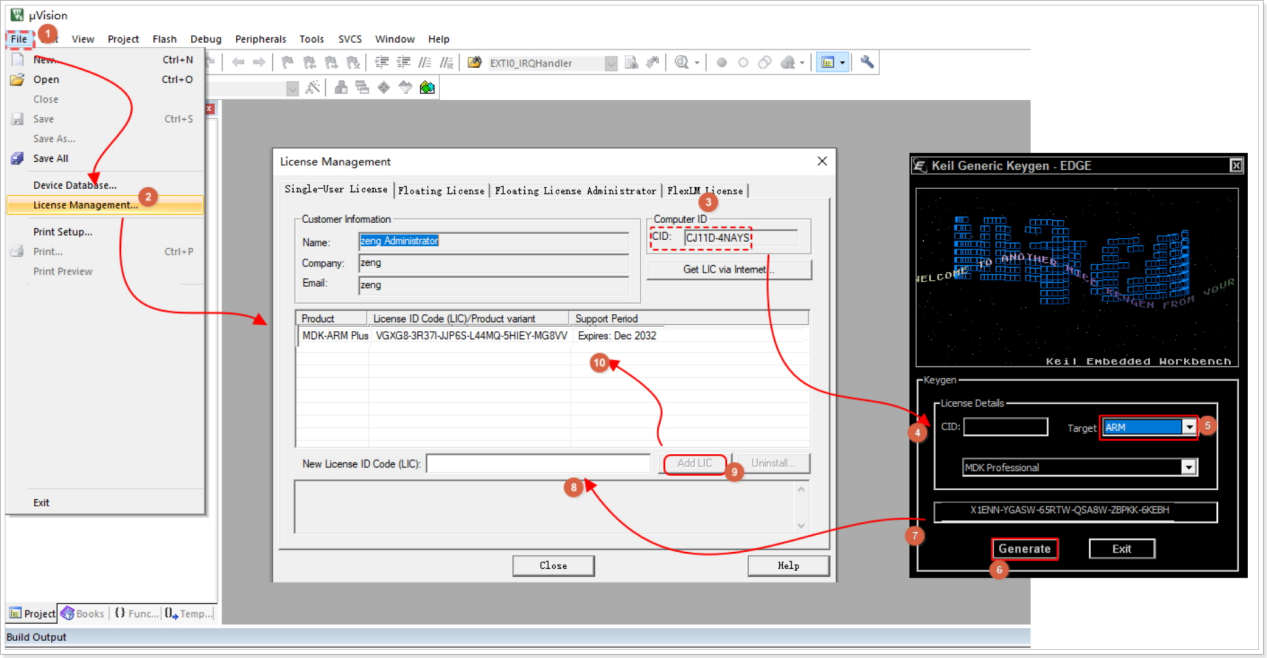The width and height of the screenshot is (1267, 658).
Task: Click the gray gem icon in second toolbar
Action: 405,88
